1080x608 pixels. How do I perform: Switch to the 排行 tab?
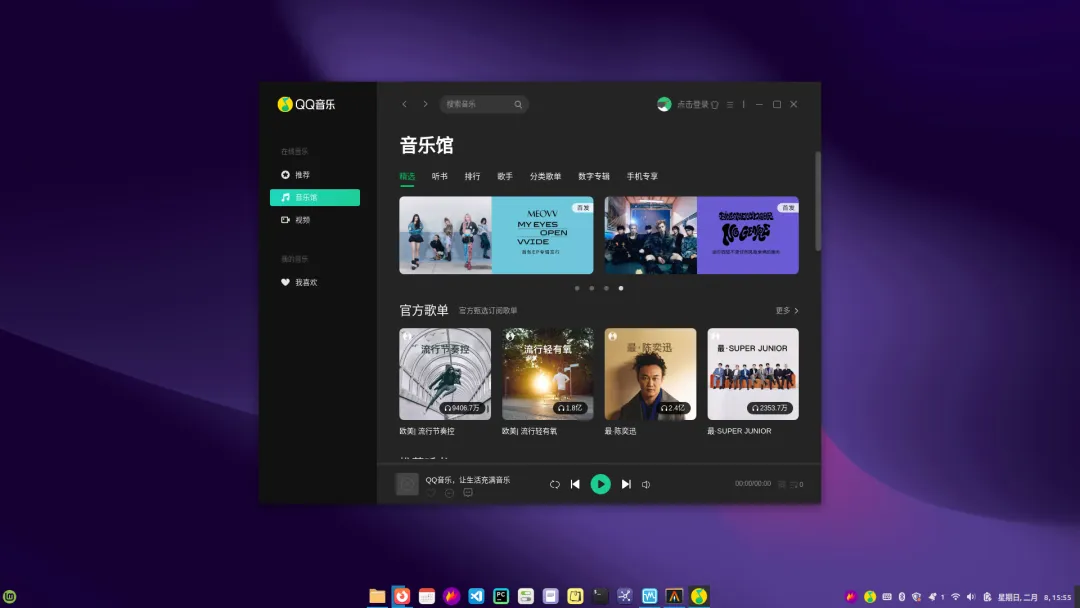(472, 176)
